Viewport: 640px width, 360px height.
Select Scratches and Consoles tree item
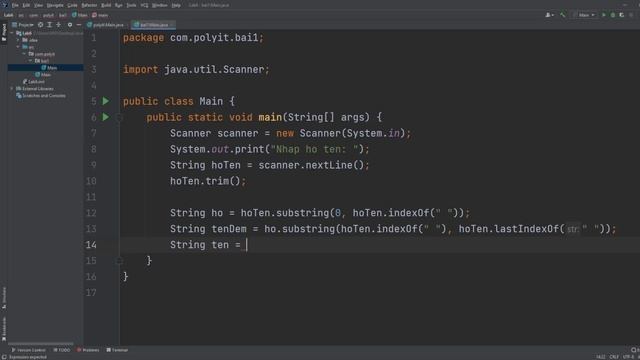[41, 96]
